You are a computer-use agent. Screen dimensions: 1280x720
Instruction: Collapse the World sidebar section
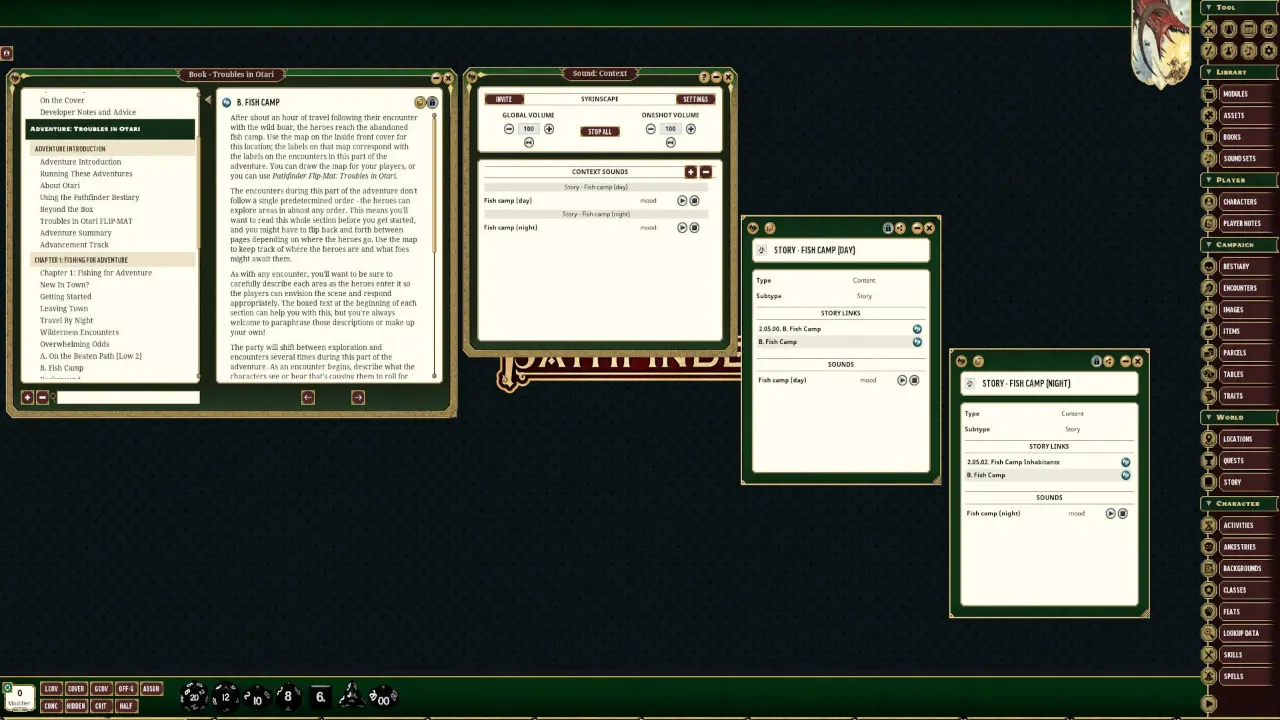tap(1207, 417)
